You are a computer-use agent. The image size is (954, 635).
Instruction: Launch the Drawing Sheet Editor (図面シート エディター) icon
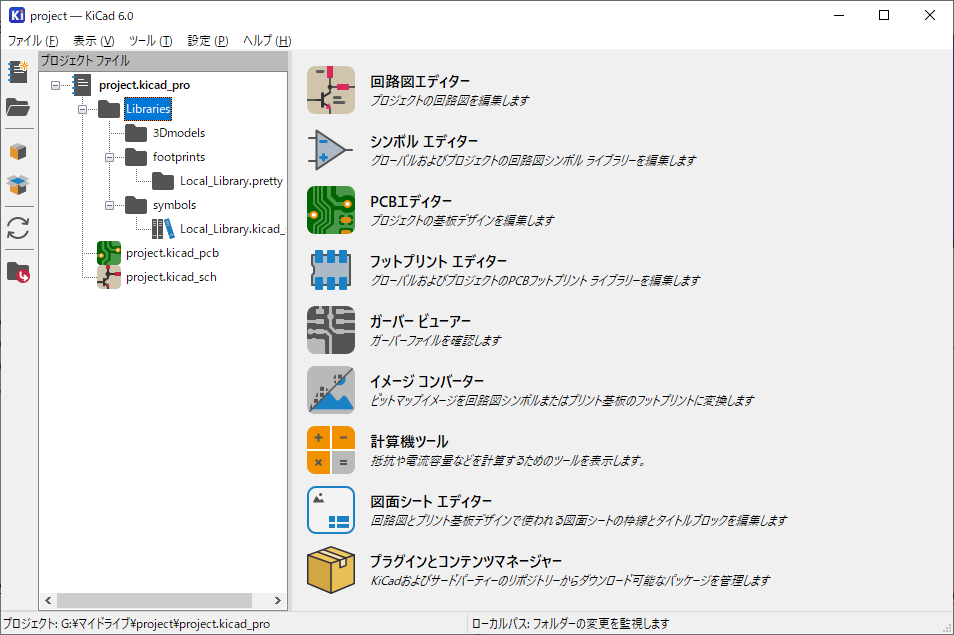331,510
